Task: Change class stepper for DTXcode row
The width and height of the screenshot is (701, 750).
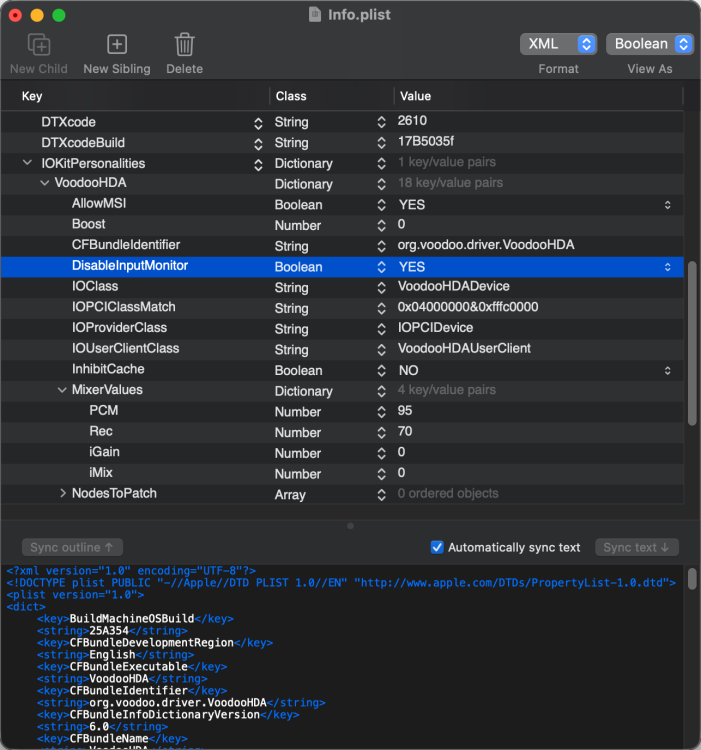Action: click(381, 122)
